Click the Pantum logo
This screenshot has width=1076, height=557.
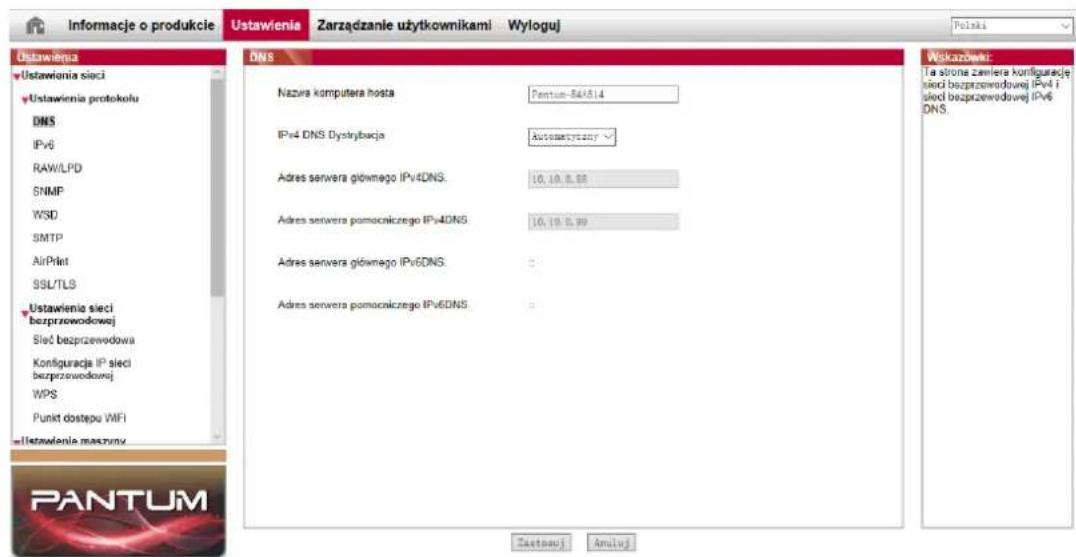pyautogui.click(x=118, y=510)
